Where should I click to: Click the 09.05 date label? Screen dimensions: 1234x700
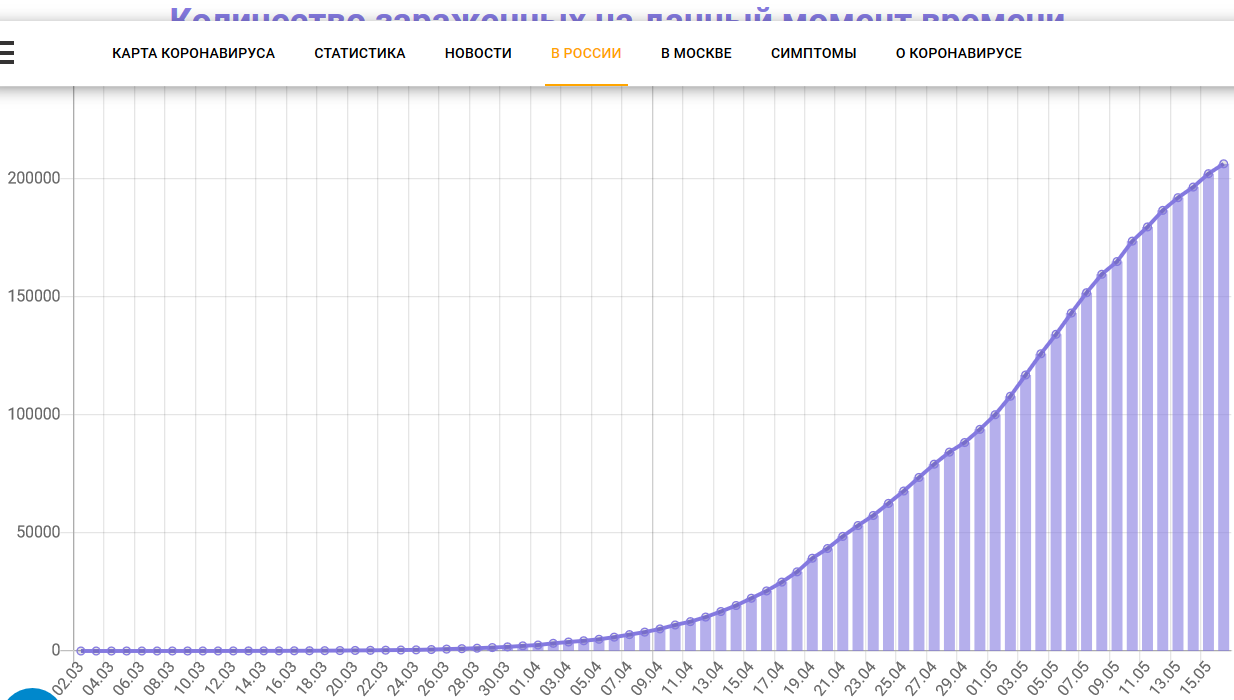pyautogui.click(x=1103, y=677)
